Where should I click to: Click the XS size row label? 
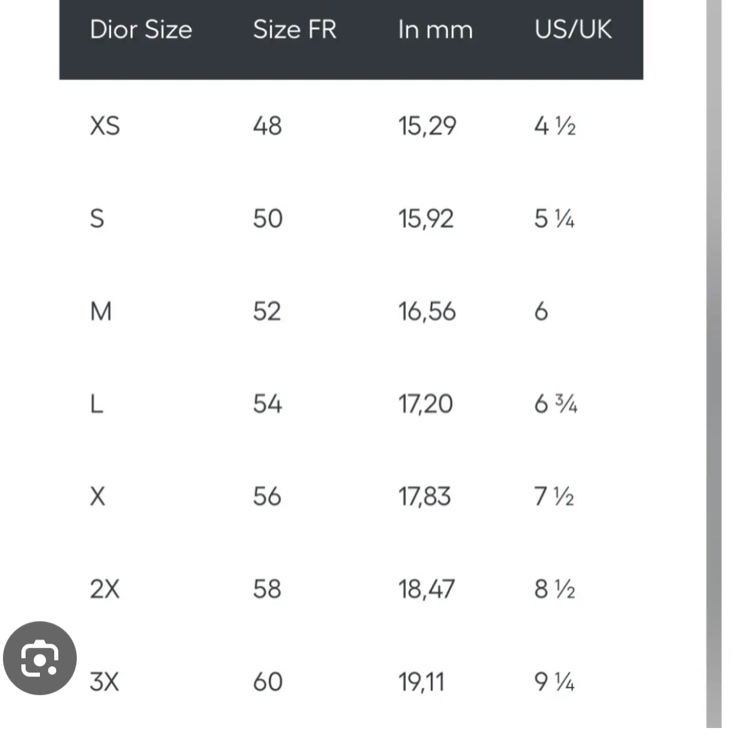[x=104, y=126]
